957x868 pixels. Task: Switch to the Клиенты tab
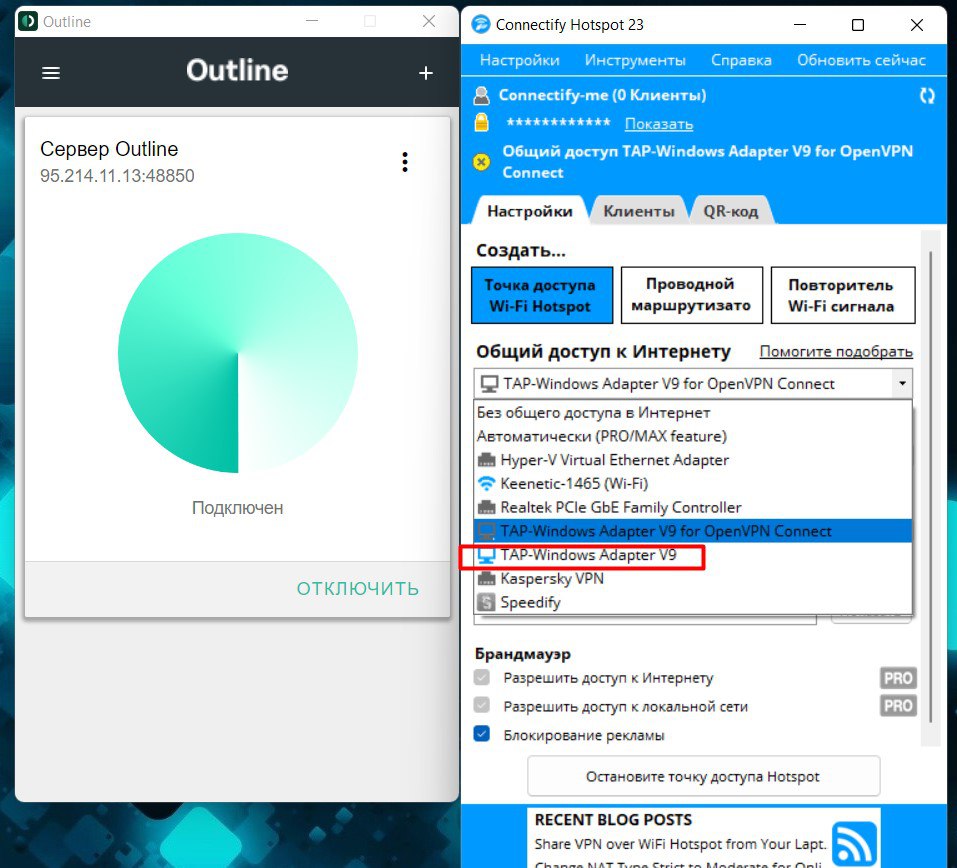click(x=638, y=211)
